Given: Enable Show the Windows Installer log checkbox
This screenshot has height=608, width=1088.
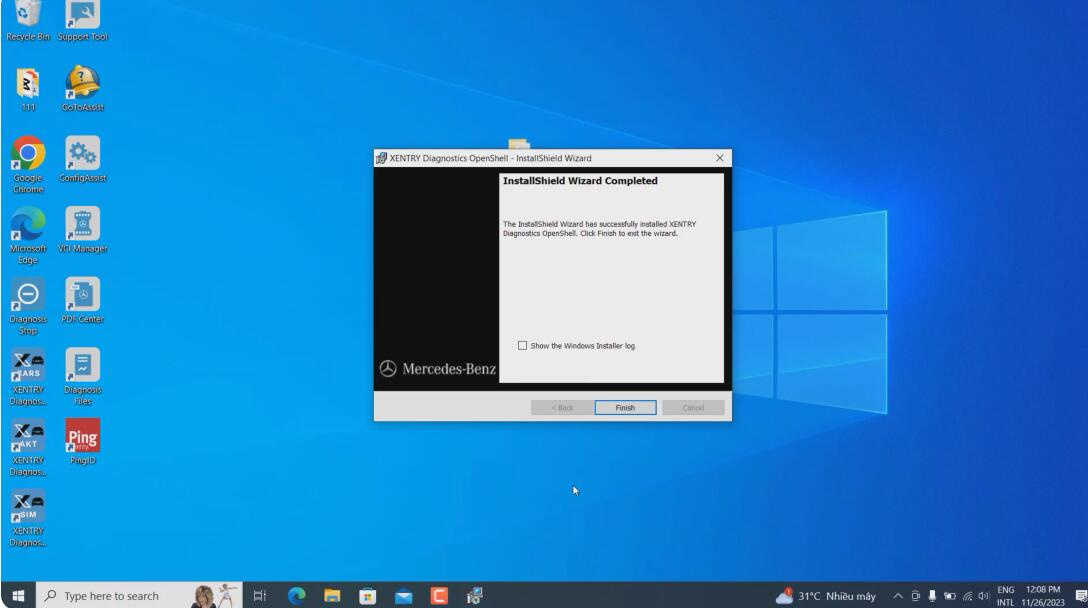Looking at the screenshot, I should pos(522,346).
